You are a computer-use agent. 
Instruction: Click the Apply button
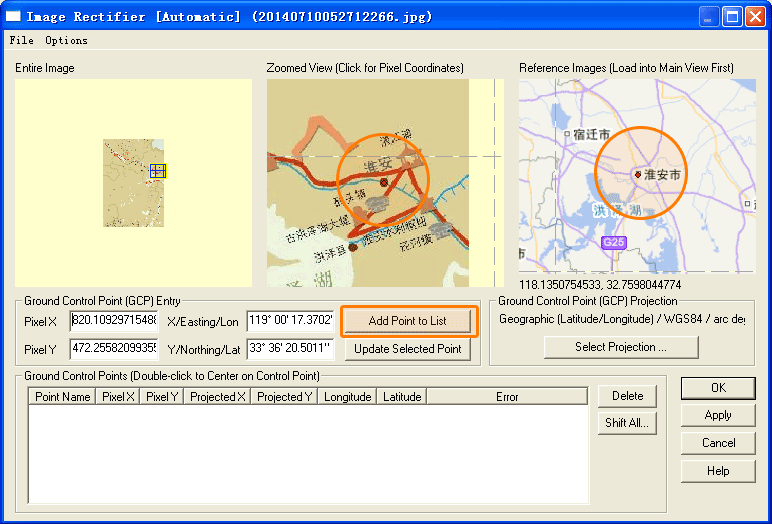tap(718, 416)
